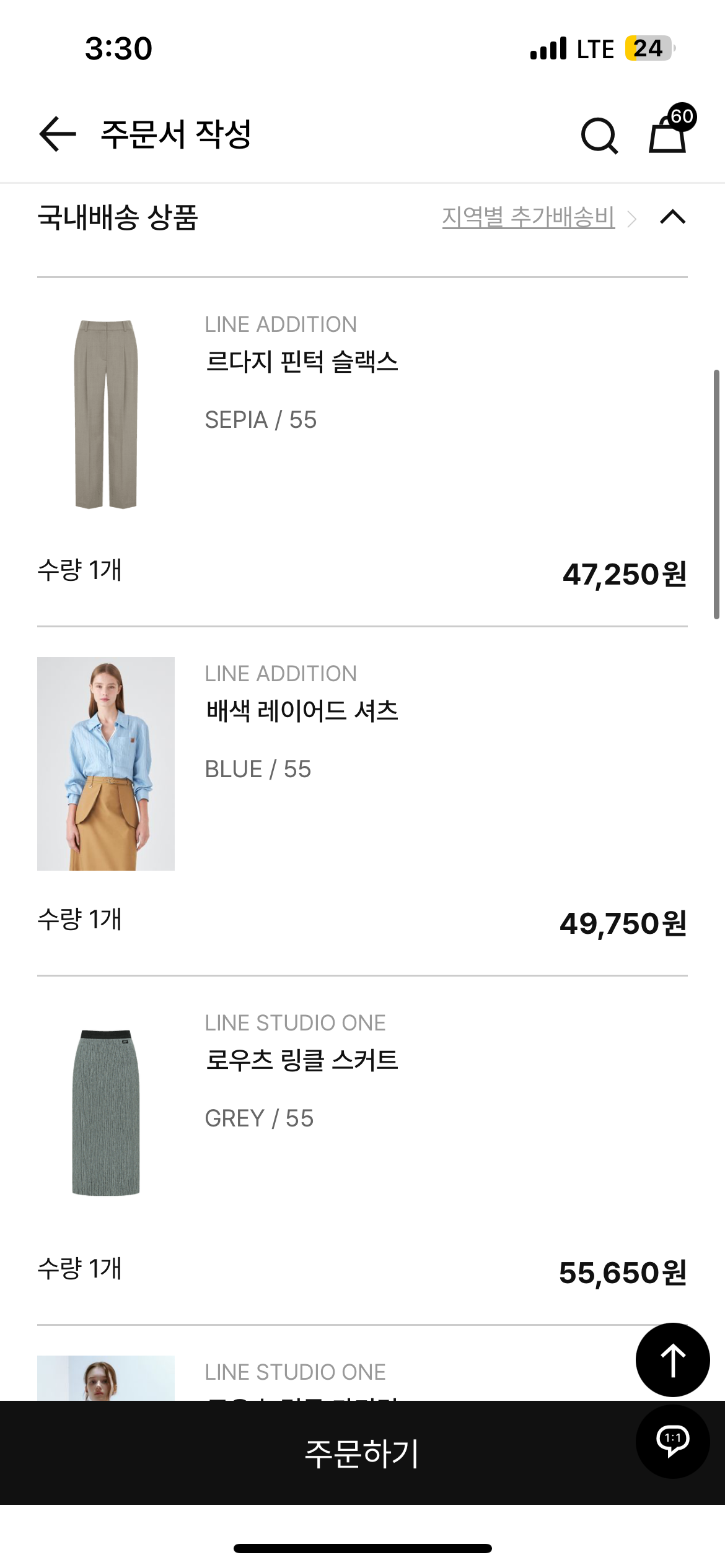725x1568 pixels.
Task: Tap the chevron beside 지역별 추가배송비
Action: point(632,219)
